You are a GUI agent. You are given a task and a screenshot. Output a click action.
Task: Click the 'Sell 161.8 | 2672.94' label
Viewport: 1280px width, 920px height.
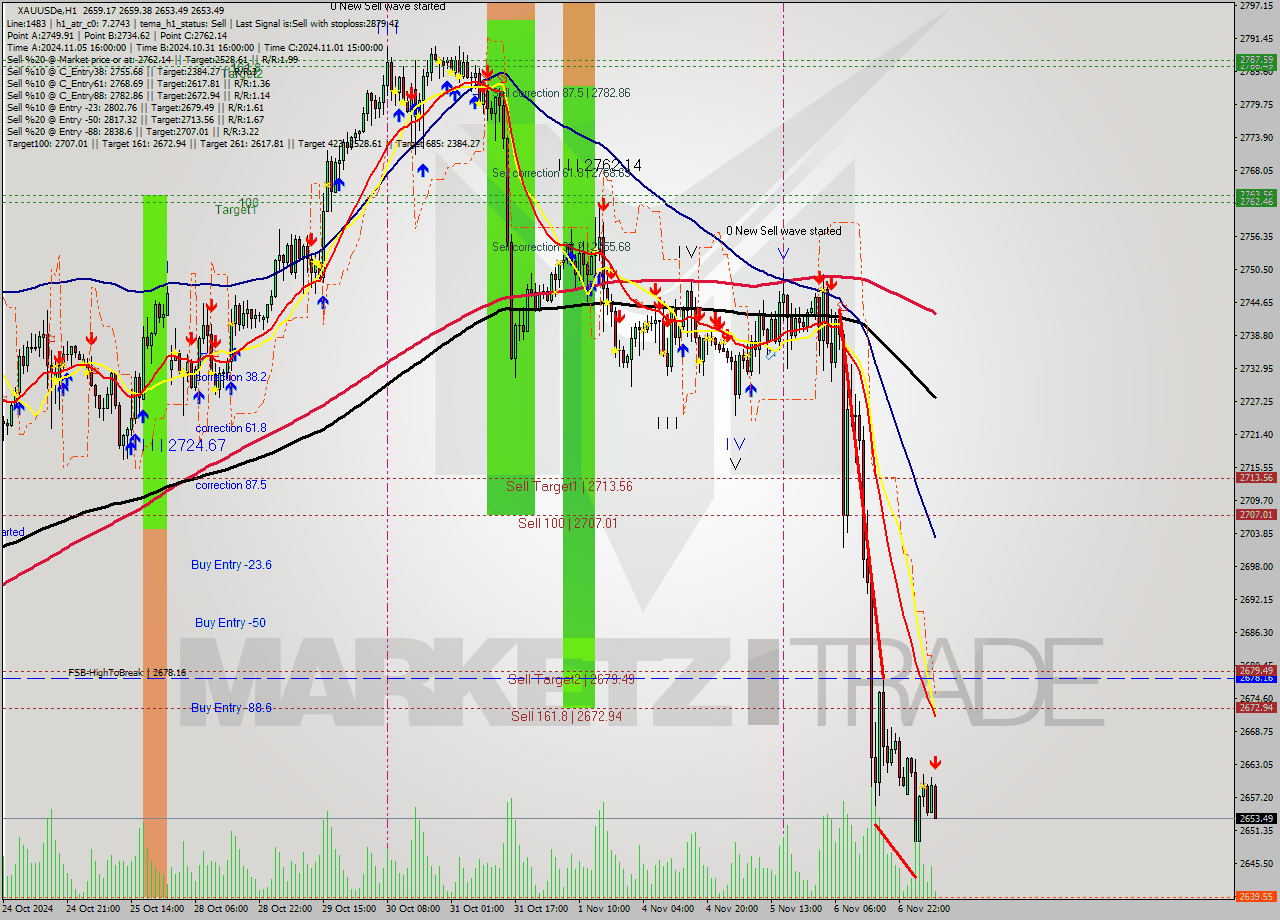pyautogui.click(x=567, y=716)
